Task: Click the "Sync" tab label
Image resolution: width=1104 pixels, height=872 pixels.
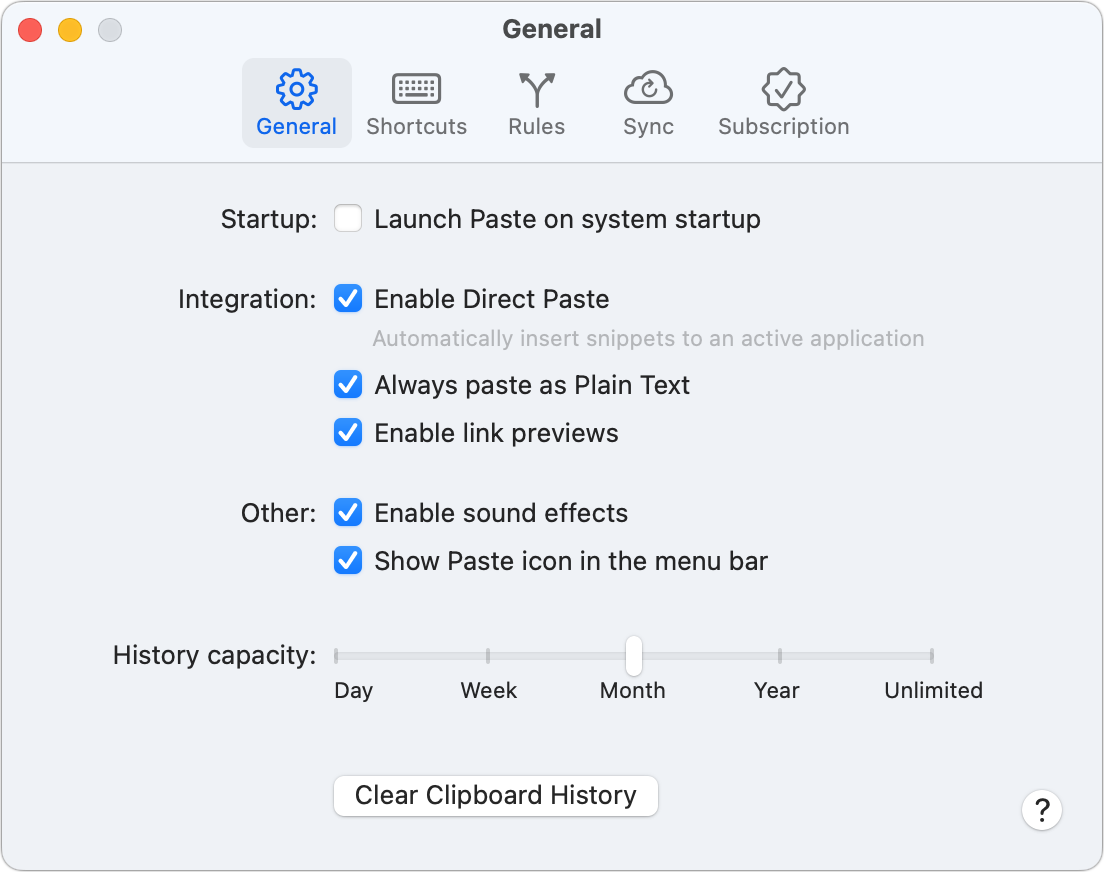Action: [x=648, y=127]
